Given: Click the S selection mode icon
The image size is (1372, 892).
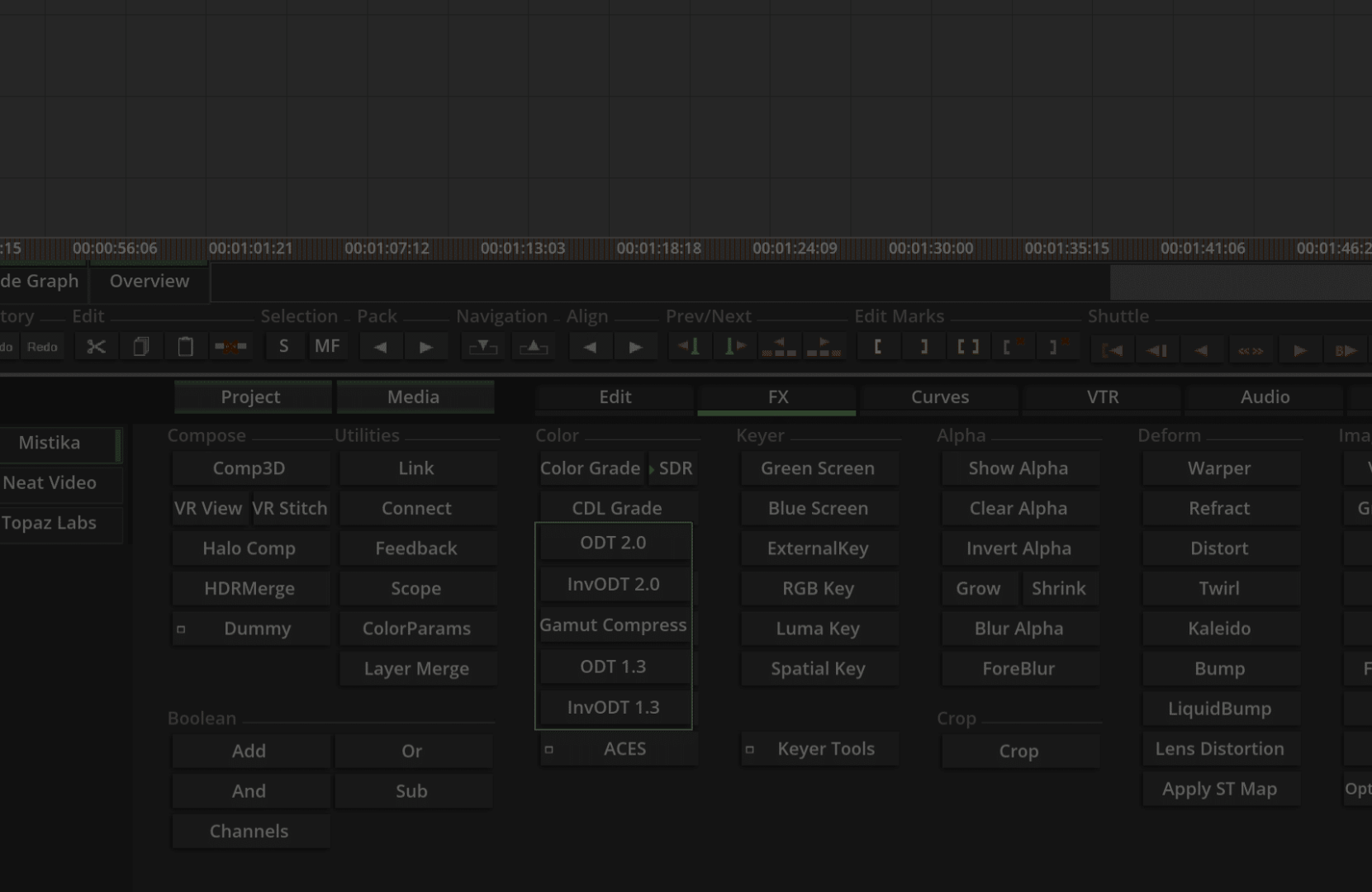Looking at the screenshot, I should tap(284, 346).
